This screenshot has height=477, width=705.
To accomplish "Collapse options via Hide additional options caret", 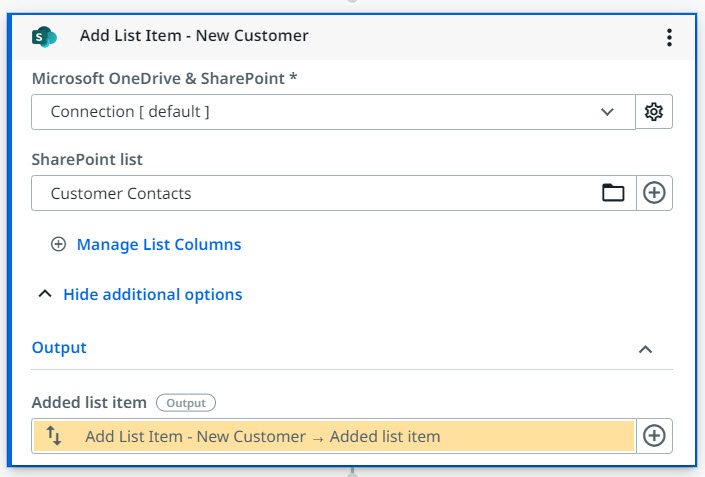I will (44, 295).
